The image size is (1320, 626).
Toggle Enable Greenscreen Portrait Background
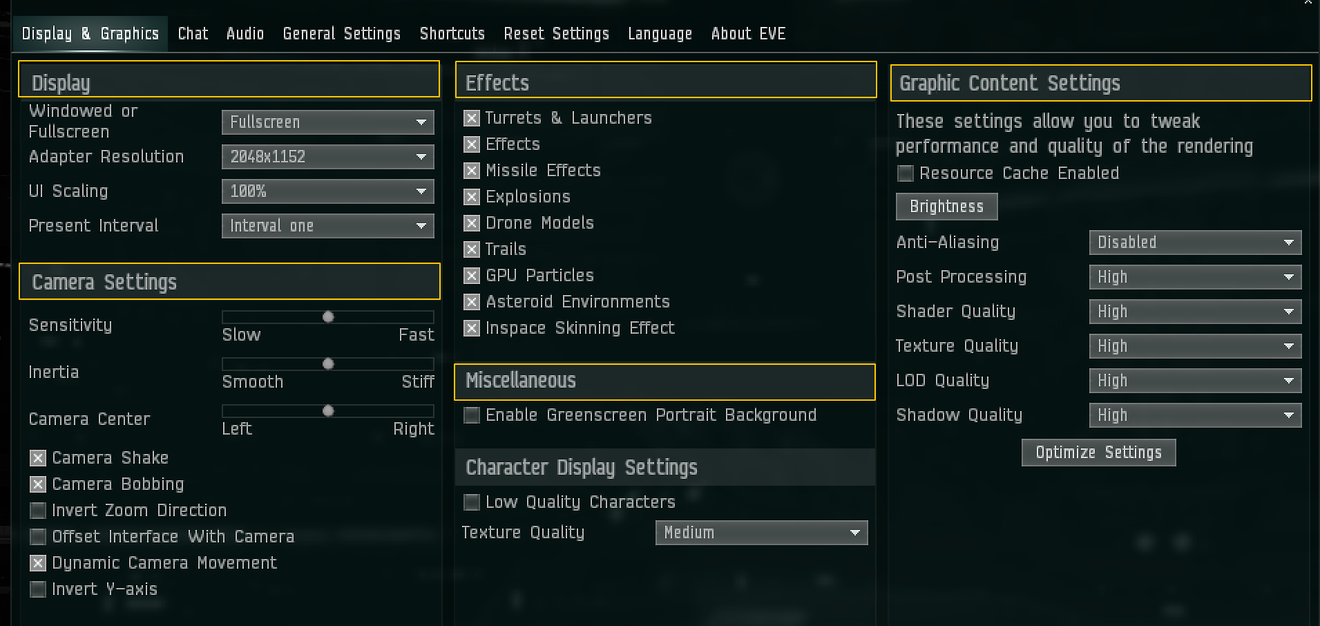pyautogui.click(x=471, y=415)
